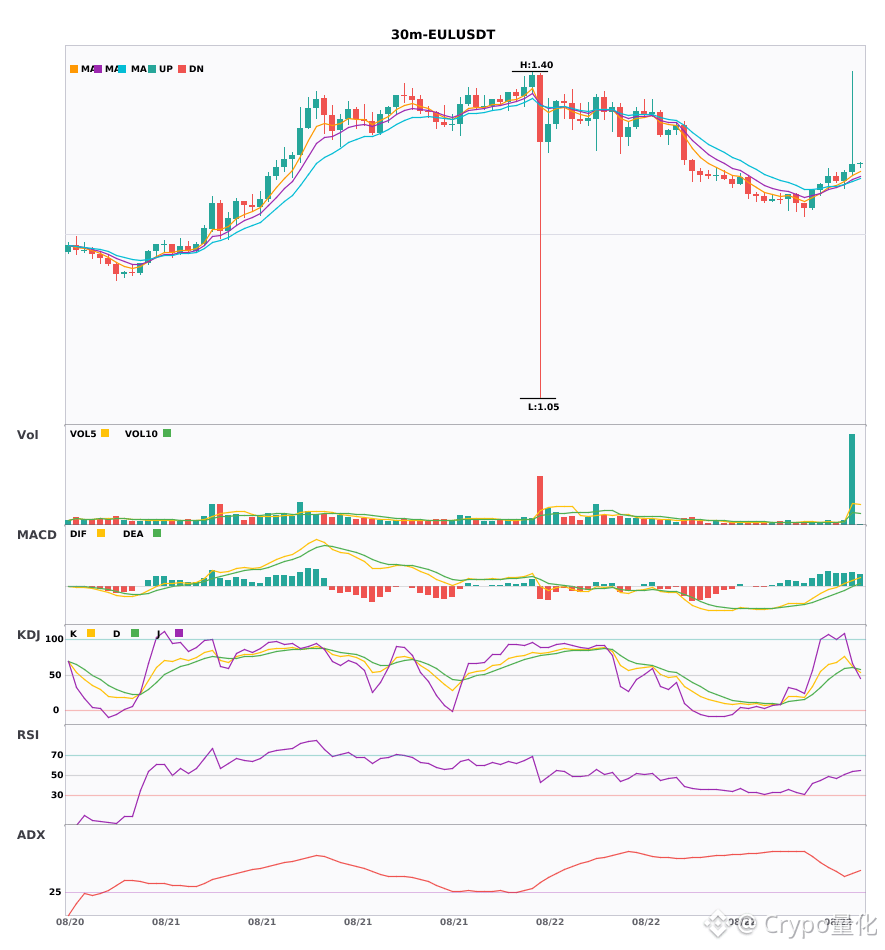Click the green VOL10 legend swatch
This screenshot has height=950, width=885.
click(167, 433)
